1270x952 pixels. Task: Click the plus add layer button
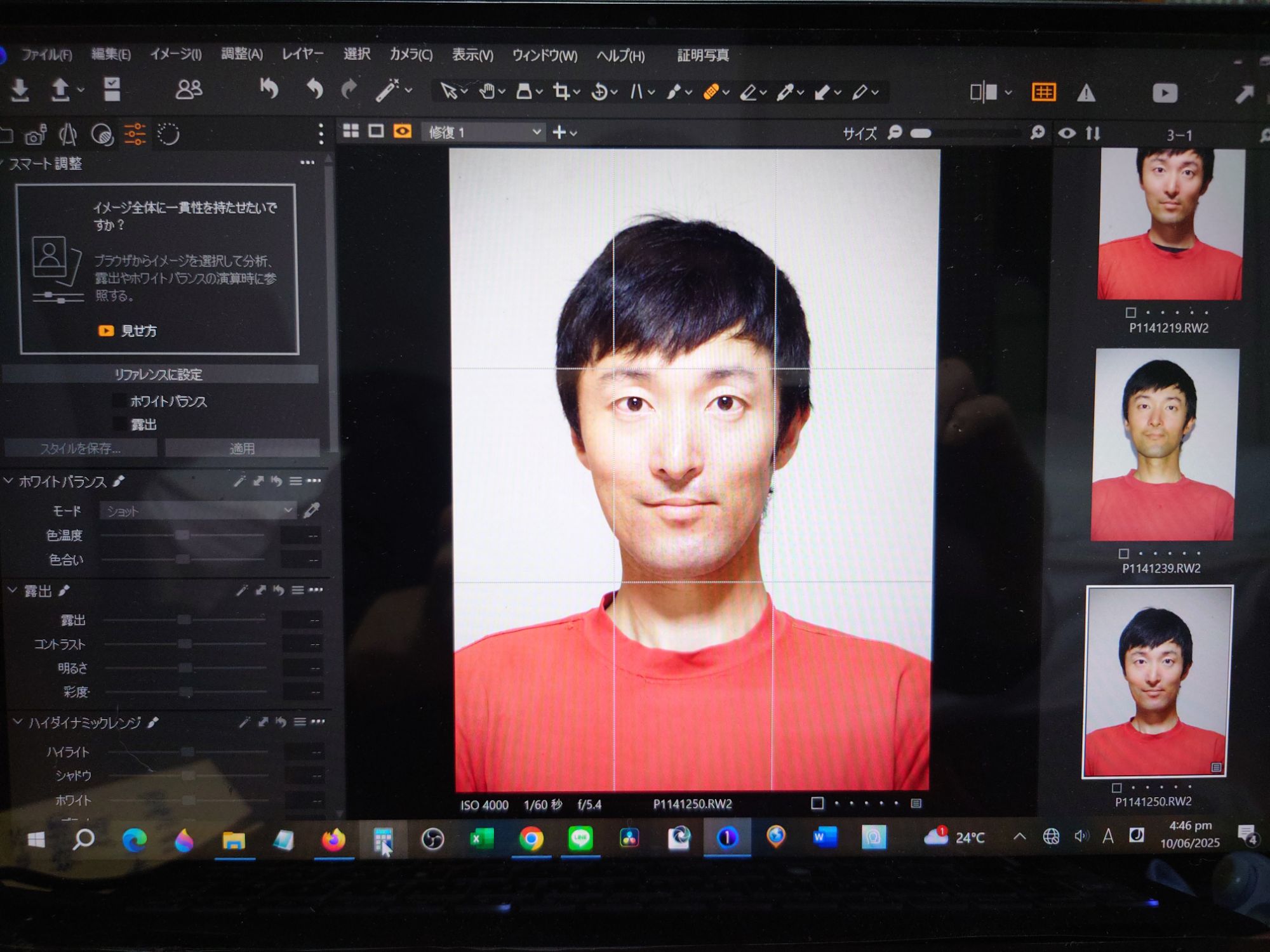pyautogui.click(x=559, y=132)
